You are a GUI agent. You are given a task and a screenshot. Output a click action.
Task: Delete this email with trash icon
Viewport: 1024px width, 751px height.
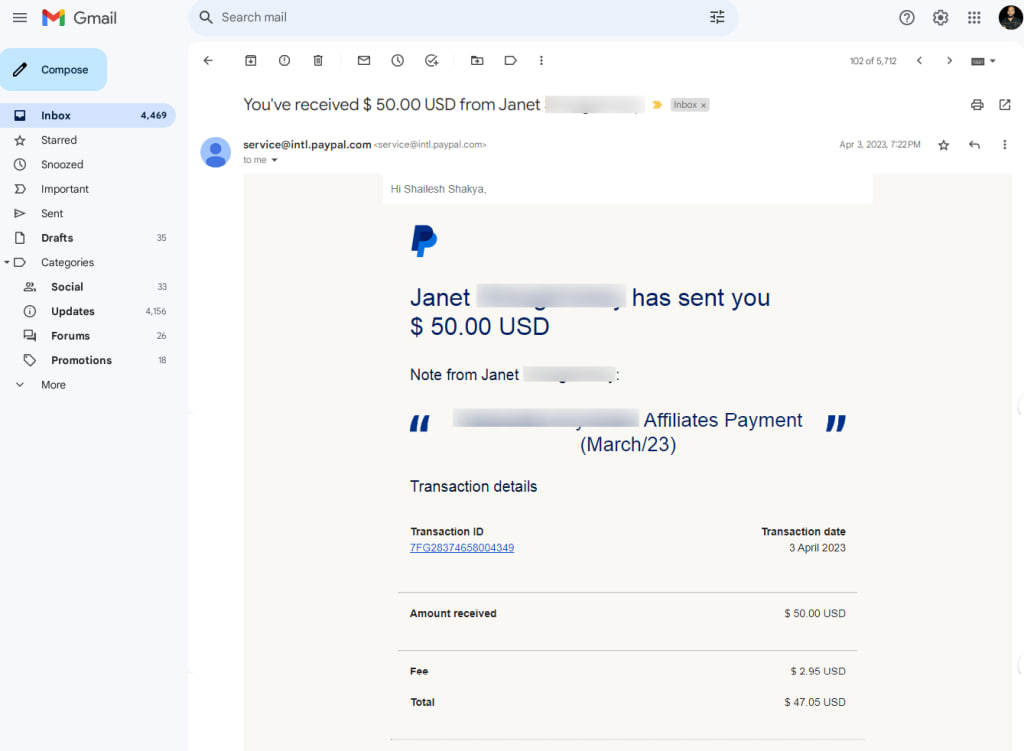pos(318,61)
